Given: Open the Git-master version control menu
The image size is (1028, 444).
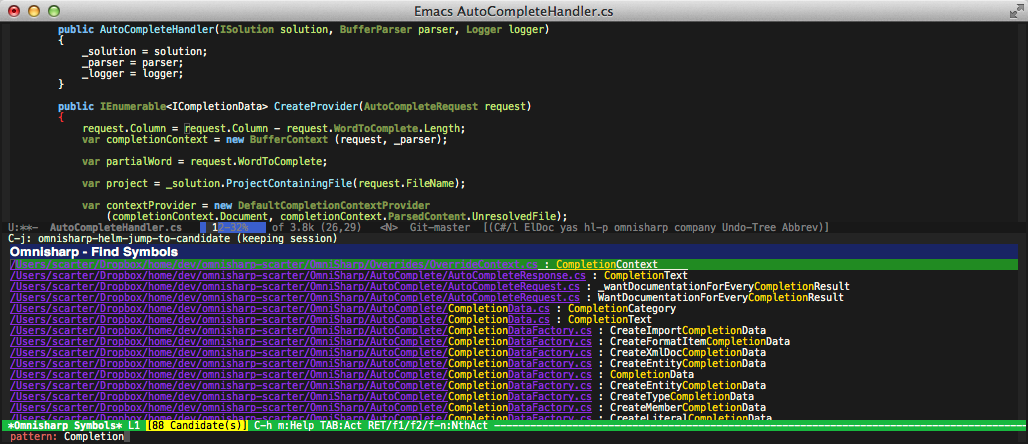Looking at the screenshot, I should point(440,227).
